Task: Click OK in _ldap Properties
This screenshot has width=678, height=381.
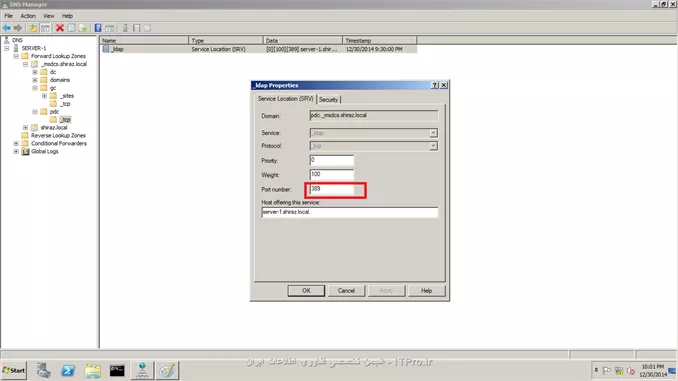Action: click(x=306, y=291)
